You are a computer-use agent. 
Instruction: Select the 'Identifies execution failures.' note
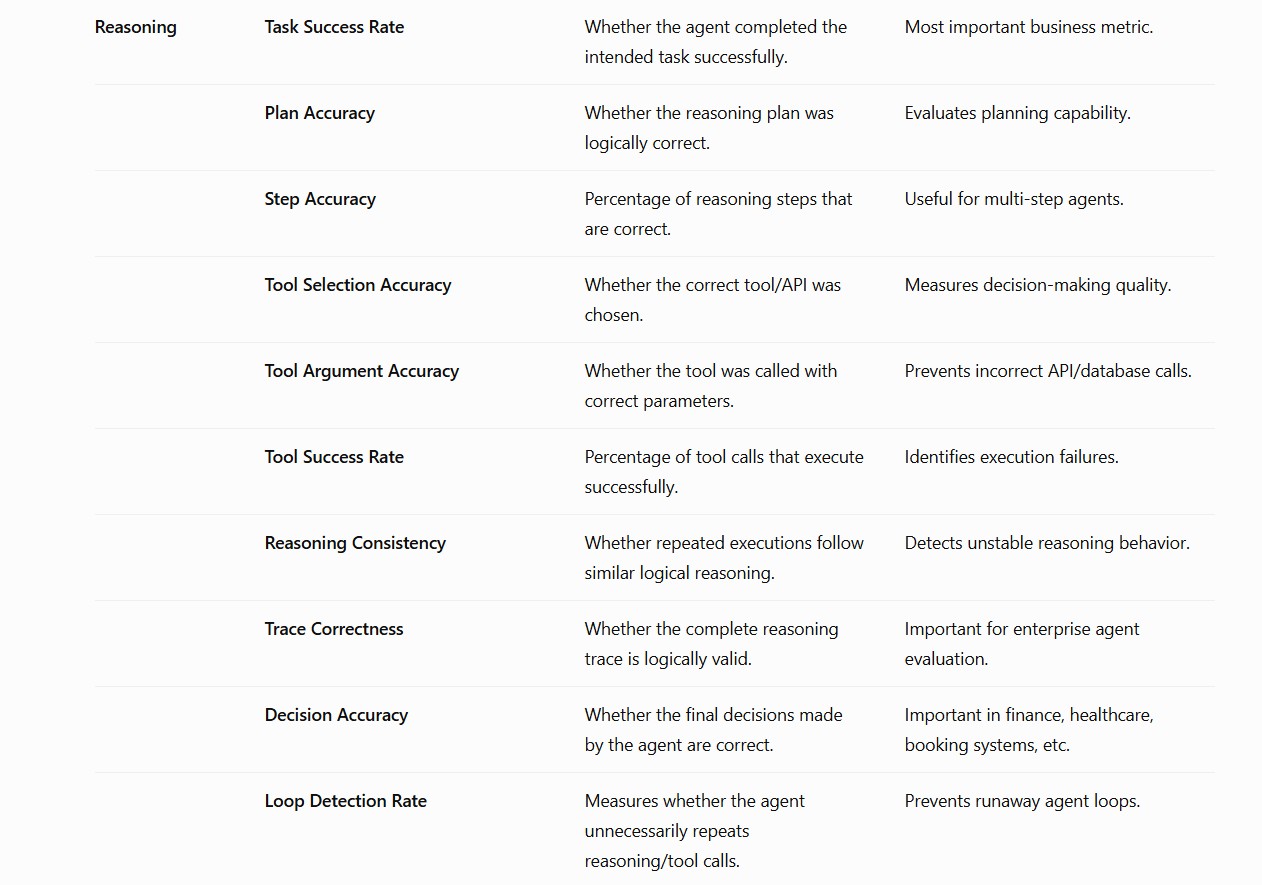pyautogui.click(x=1012, y=458)
